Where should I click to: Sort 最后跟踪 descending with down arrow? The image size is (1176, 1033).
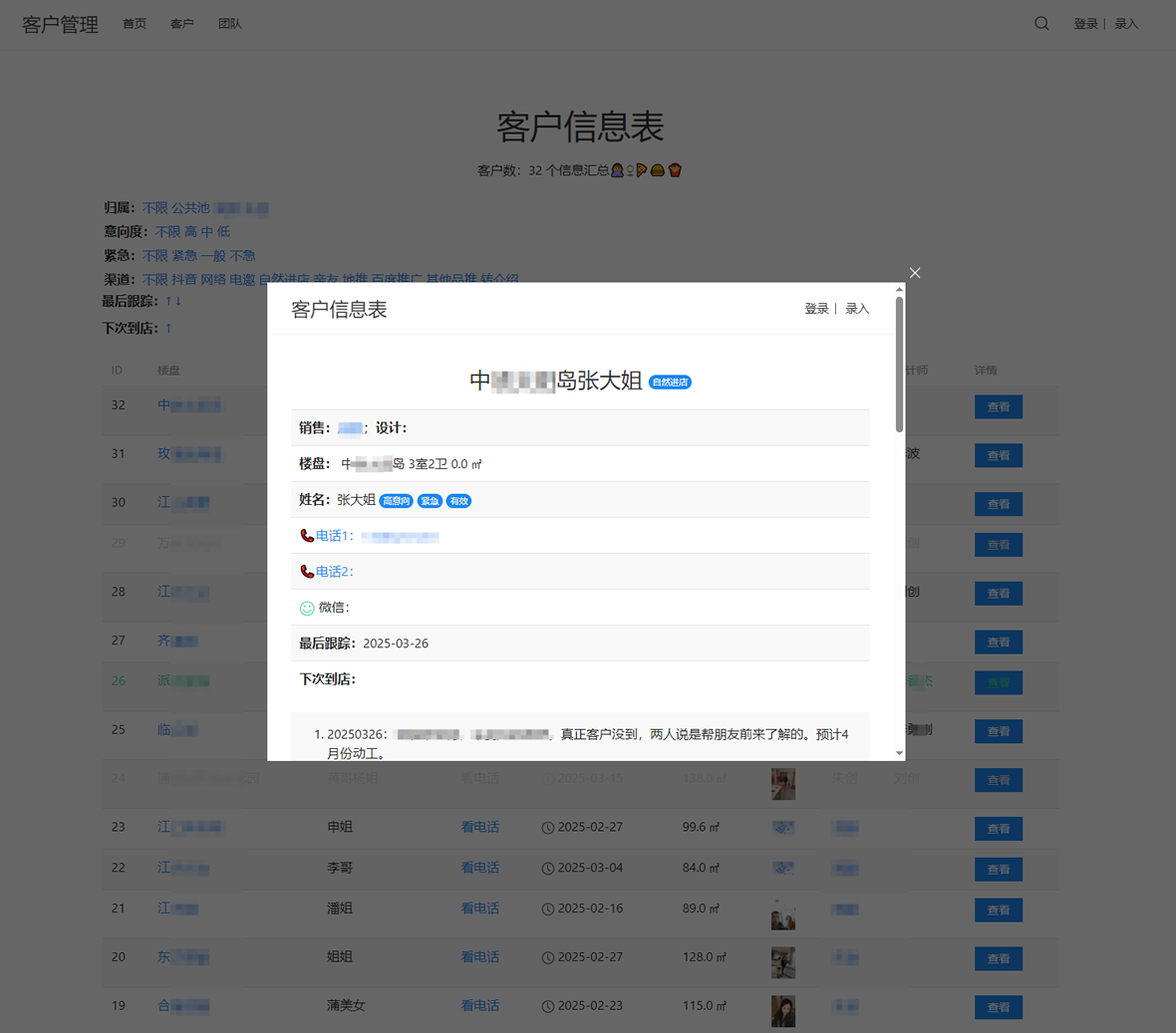pyautogui.click(x=178, y=301)
